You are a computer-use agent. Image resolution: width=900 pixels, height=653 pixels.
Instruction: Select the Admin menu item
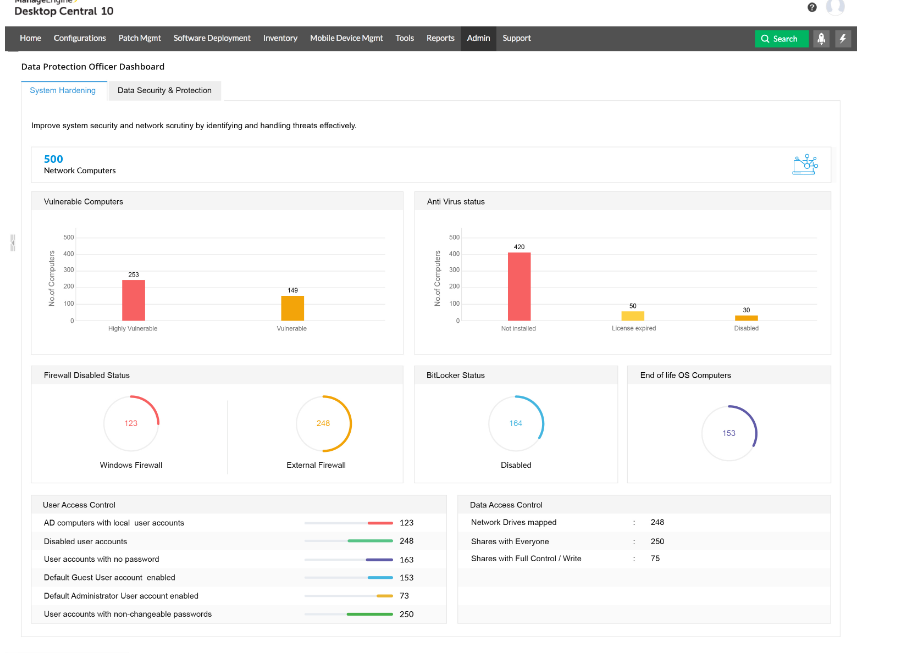pyautogui.click(x=478, y=38)
